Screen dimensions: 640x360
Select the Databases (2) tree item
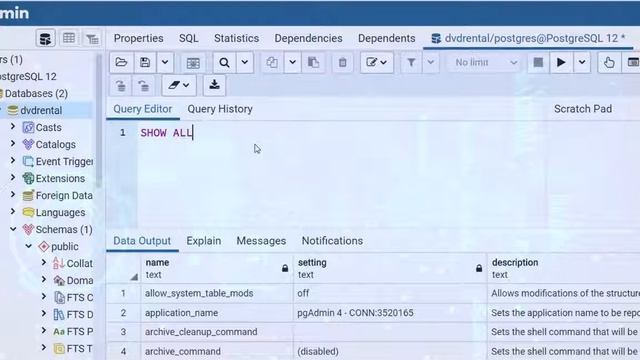(x=36, y=93)
